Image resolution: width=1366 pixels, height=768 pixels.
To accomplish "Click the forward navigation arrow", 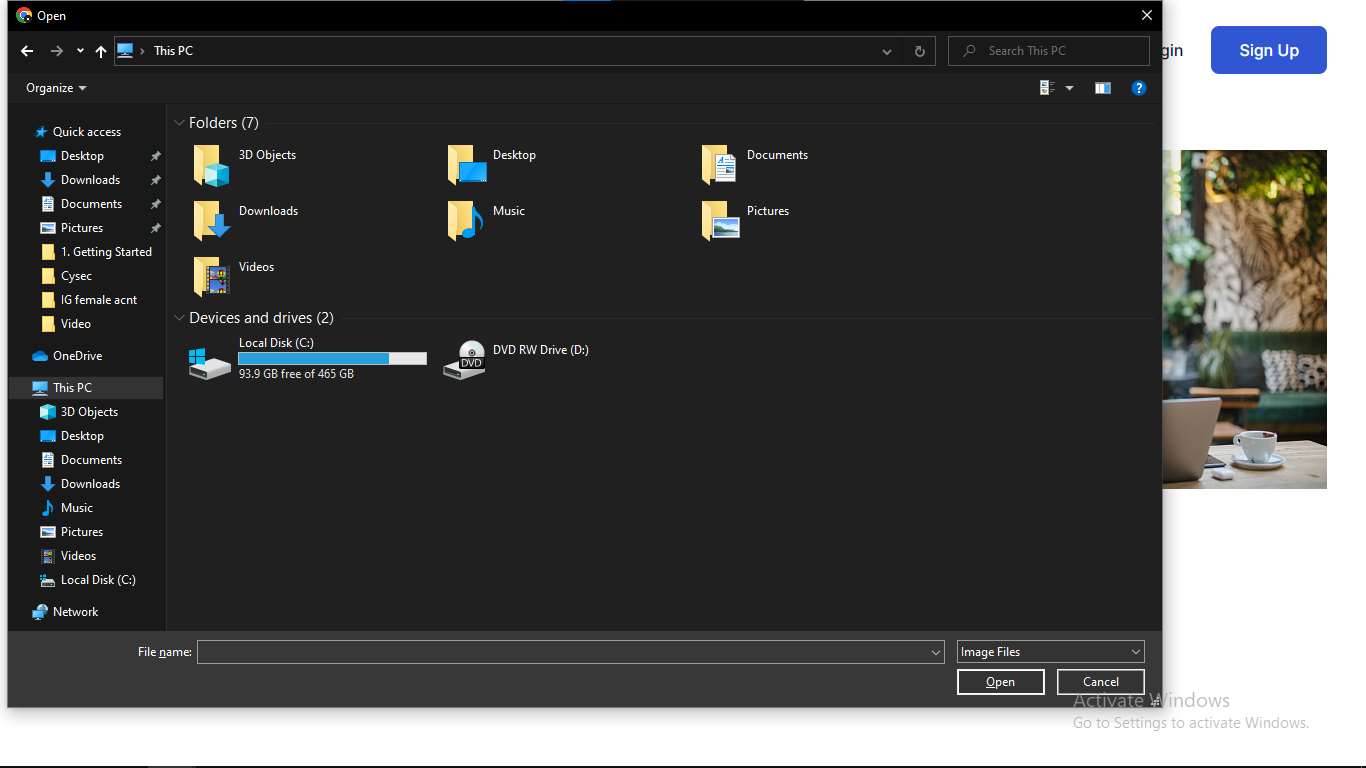I will coord(57,51).
